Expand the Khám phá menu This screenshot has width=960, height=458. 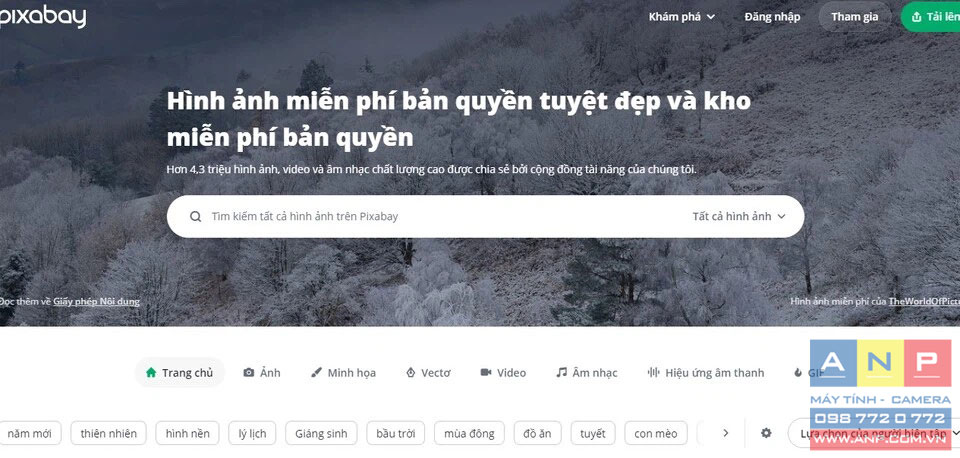(681, 17)
